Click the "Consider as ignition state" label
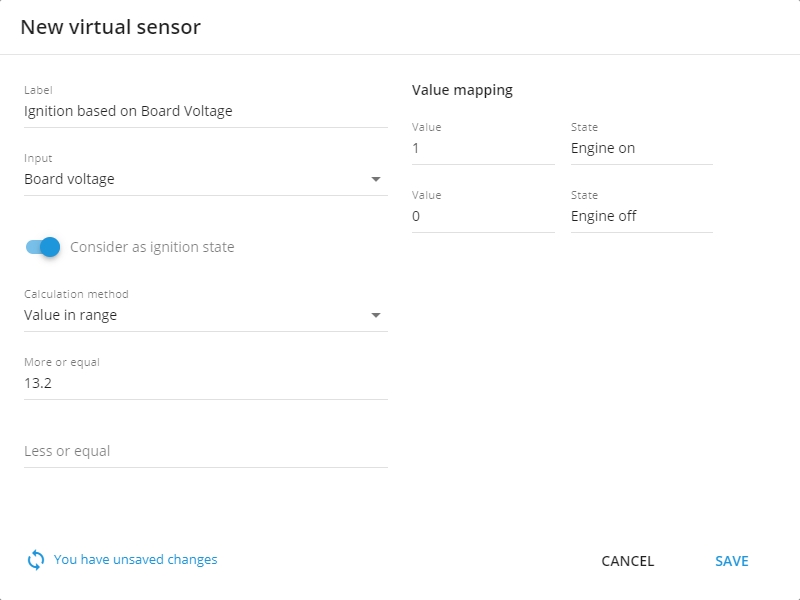The height and width of the screenshot is (600, 800). (x=152, y=247)
